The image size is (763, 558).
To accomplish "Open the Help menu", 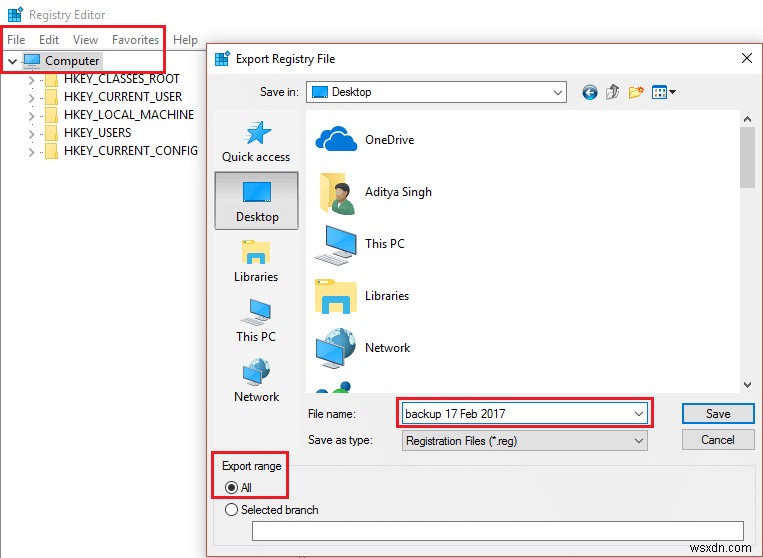I will click(185, 39).
